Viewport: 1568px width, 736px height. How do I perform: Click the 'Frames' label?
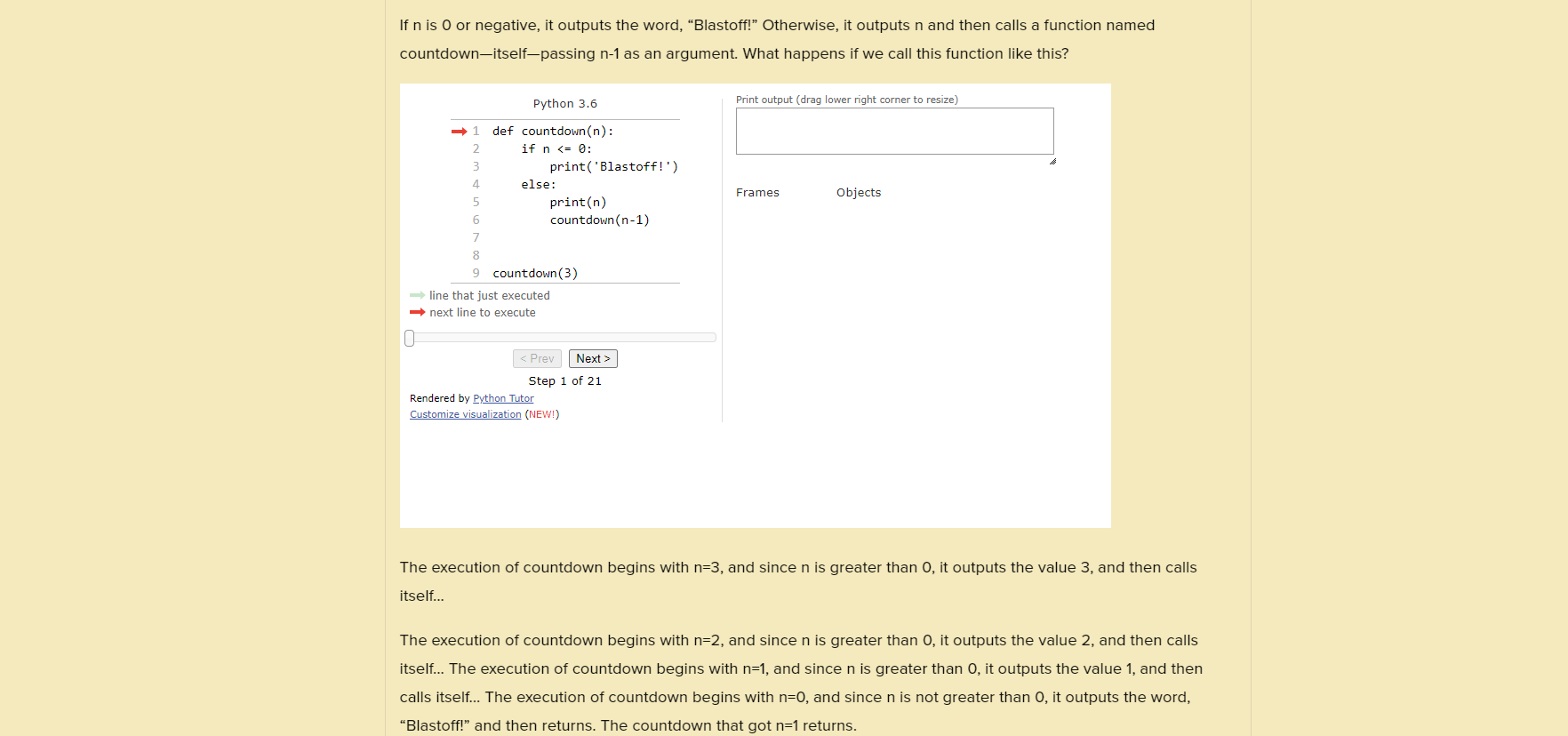point(757,193)
